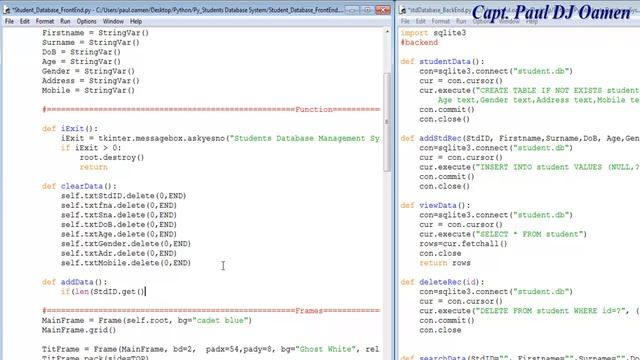Open Options menu in FrontEnd window
The image size is (640, 360).
click(87, 21)
